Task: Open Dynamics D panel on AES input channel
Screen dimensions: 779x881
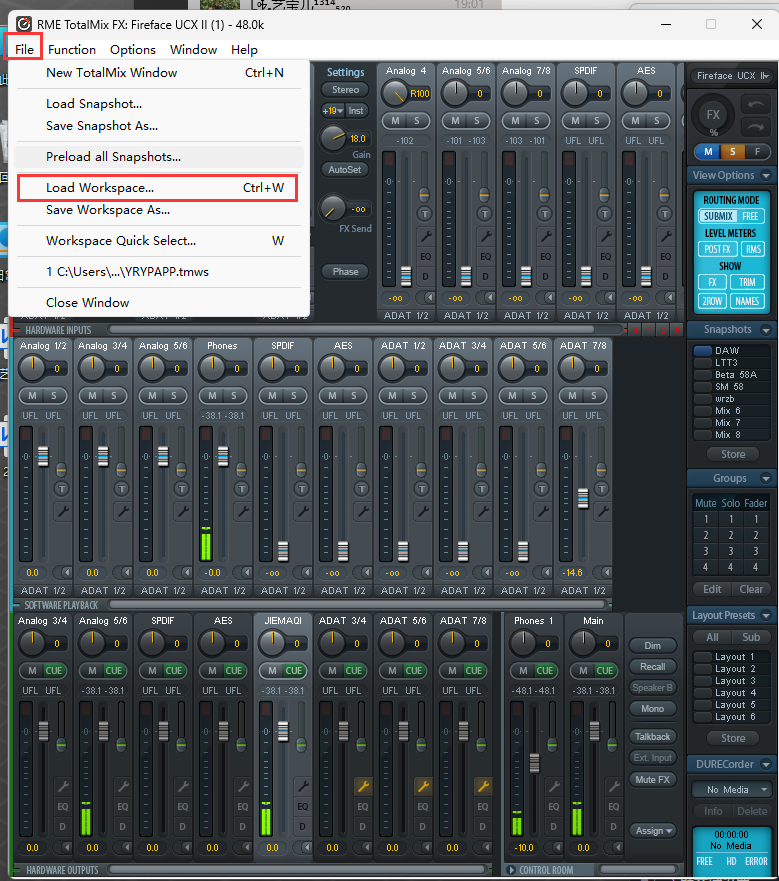Action: pyautogui.click(x=665, y=276)
